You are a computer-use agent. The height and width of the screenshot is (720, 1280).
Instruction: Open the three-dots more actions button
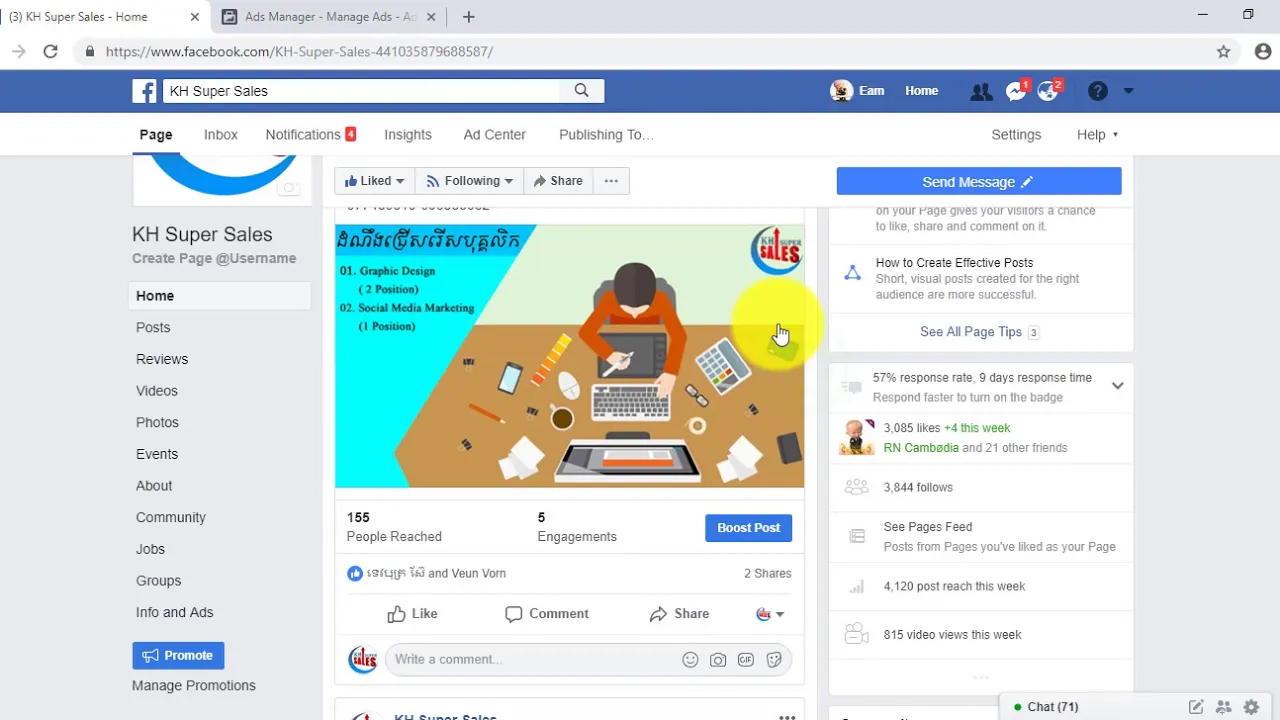(611, 181)
